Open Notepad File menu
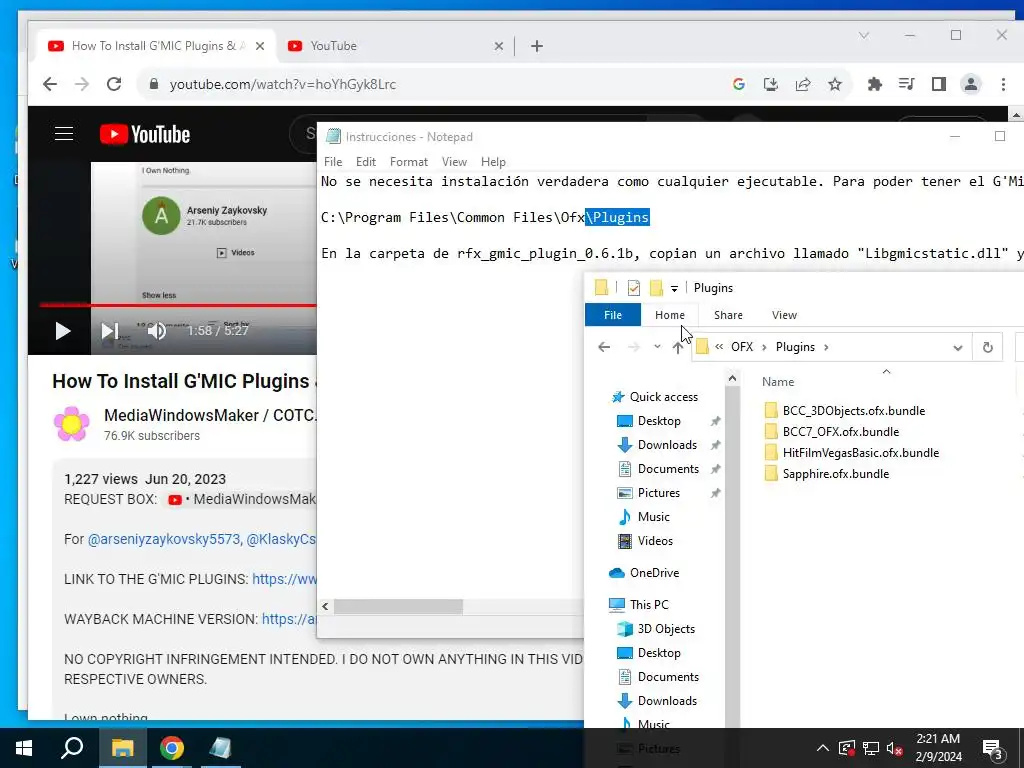This screenshot has width=1024, height=768. (x=332, y=162)
